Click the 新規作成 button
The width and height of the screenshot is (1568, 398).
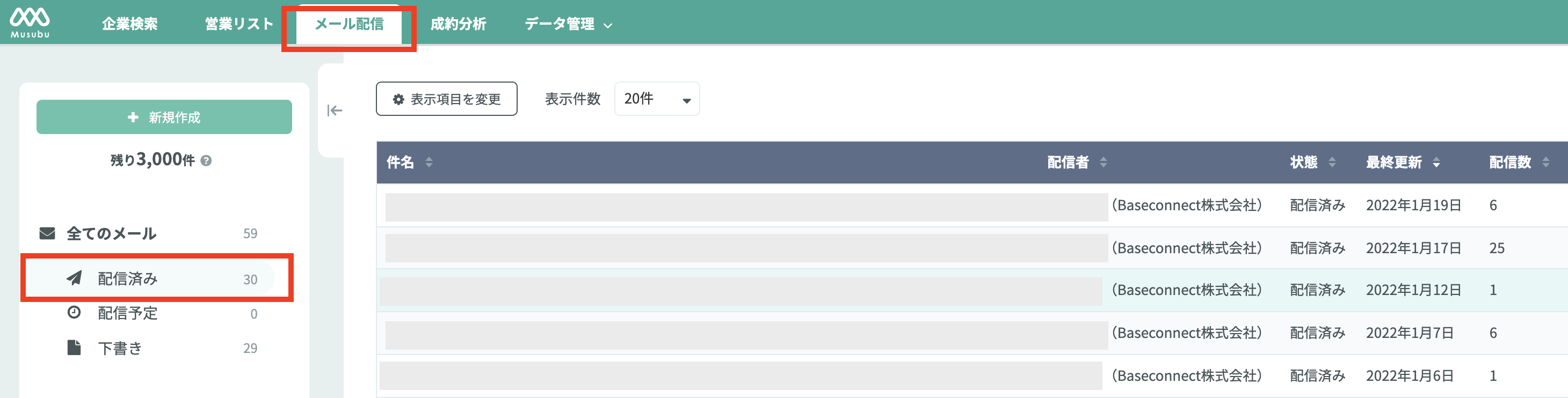(164, 117)
